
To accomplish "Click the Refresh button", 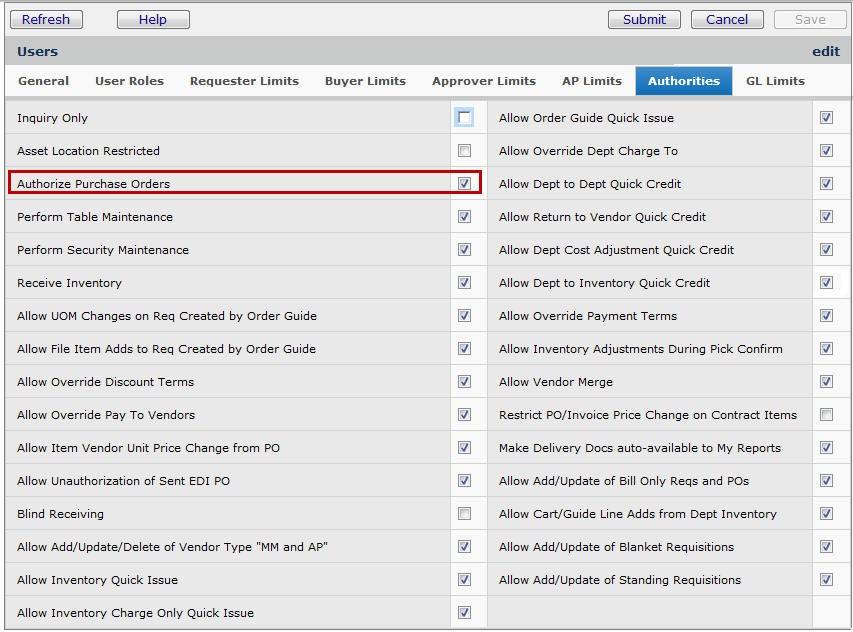I will tap(46, 19).
